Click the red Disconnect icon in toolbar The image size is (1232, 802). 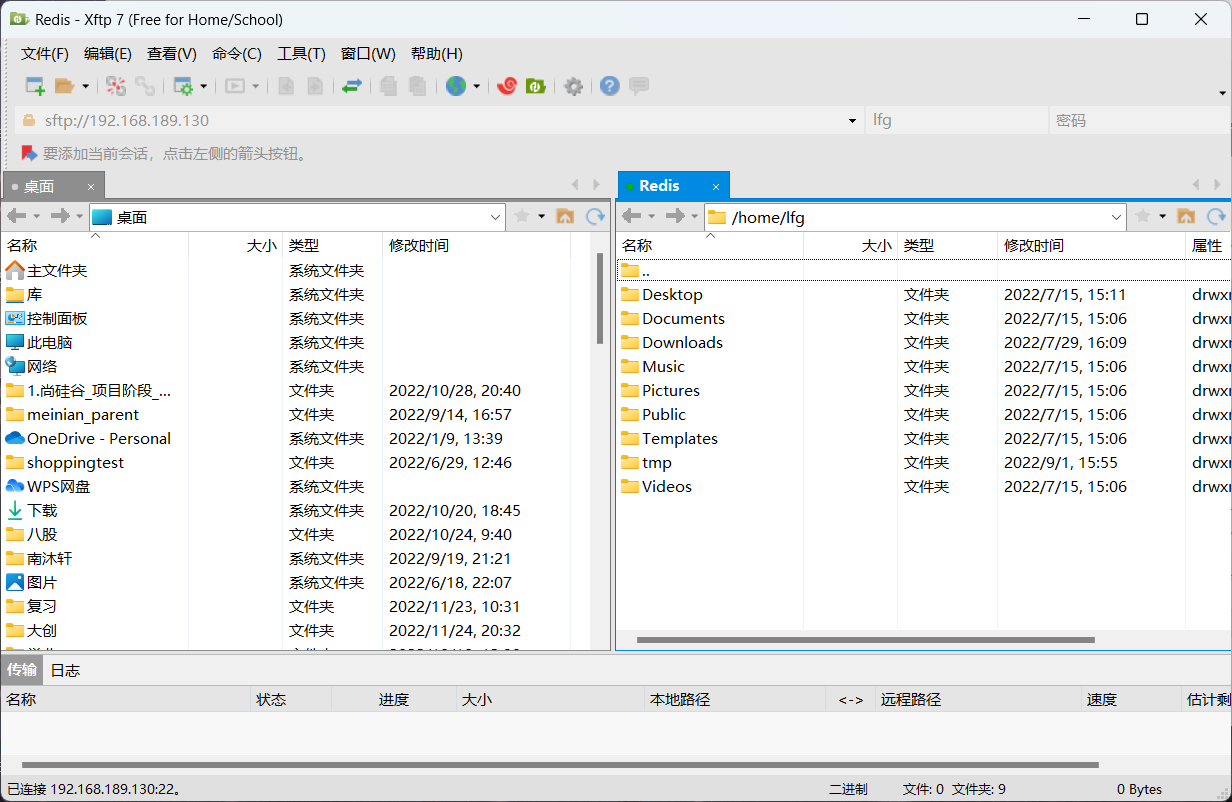[x=116, y=86]
